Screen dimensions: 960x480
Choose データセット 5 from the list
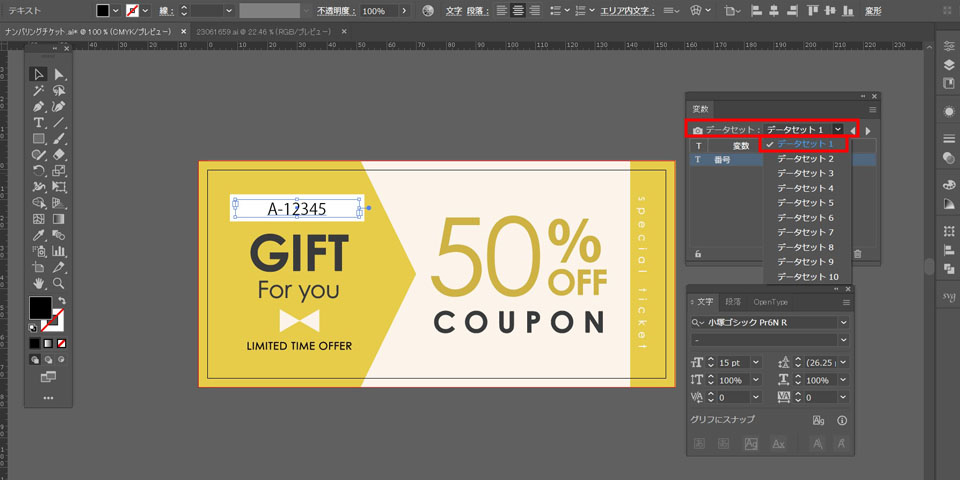click(805, 203)
